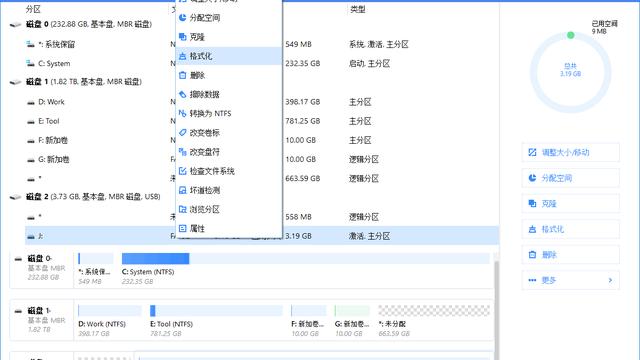Choose 分配空间 in the context menu
Image resolution: width=640 pixels, height=360 pixels.
click(229, 18)
